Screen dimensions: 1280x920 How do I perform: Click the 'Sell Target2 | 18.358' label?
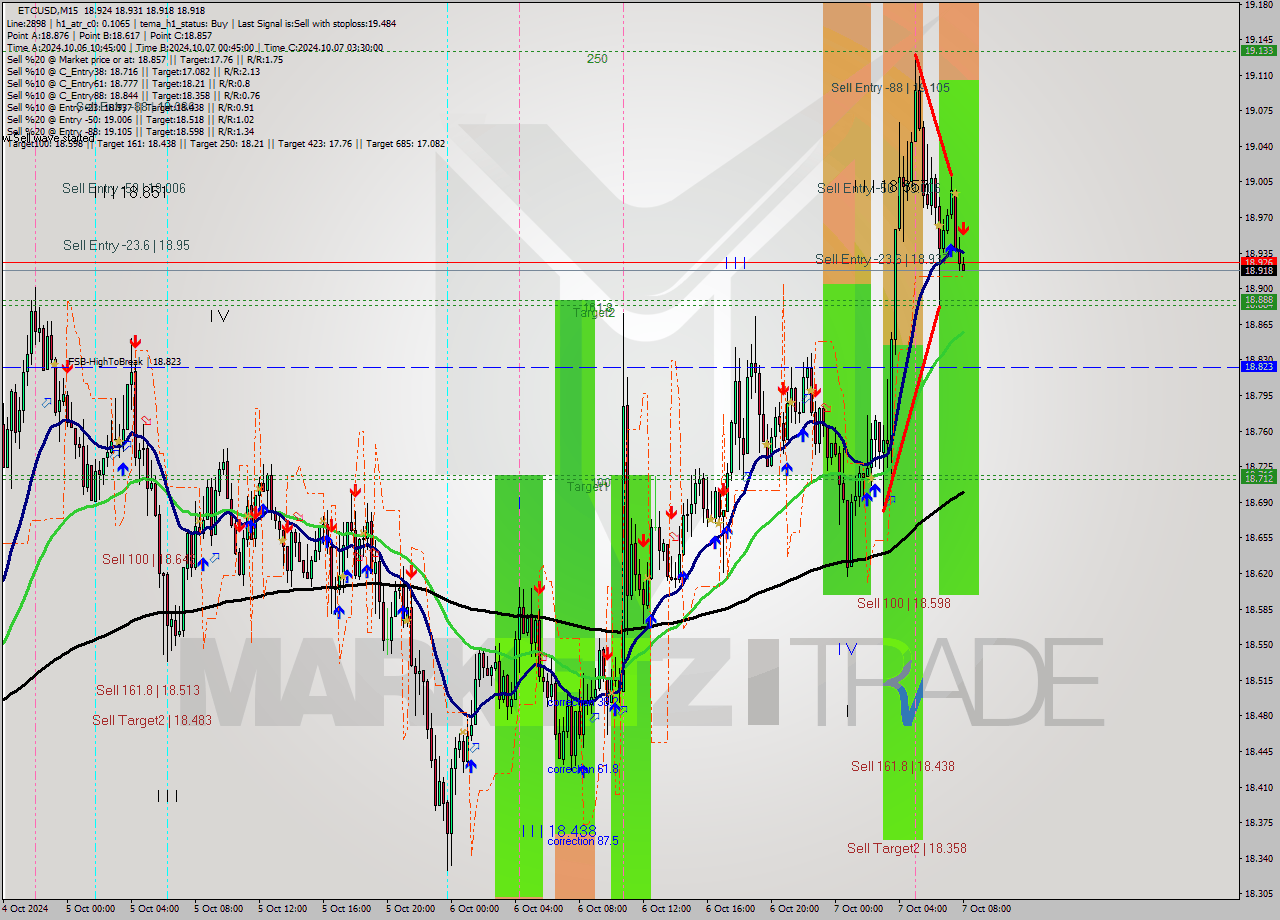coord(907,848)
